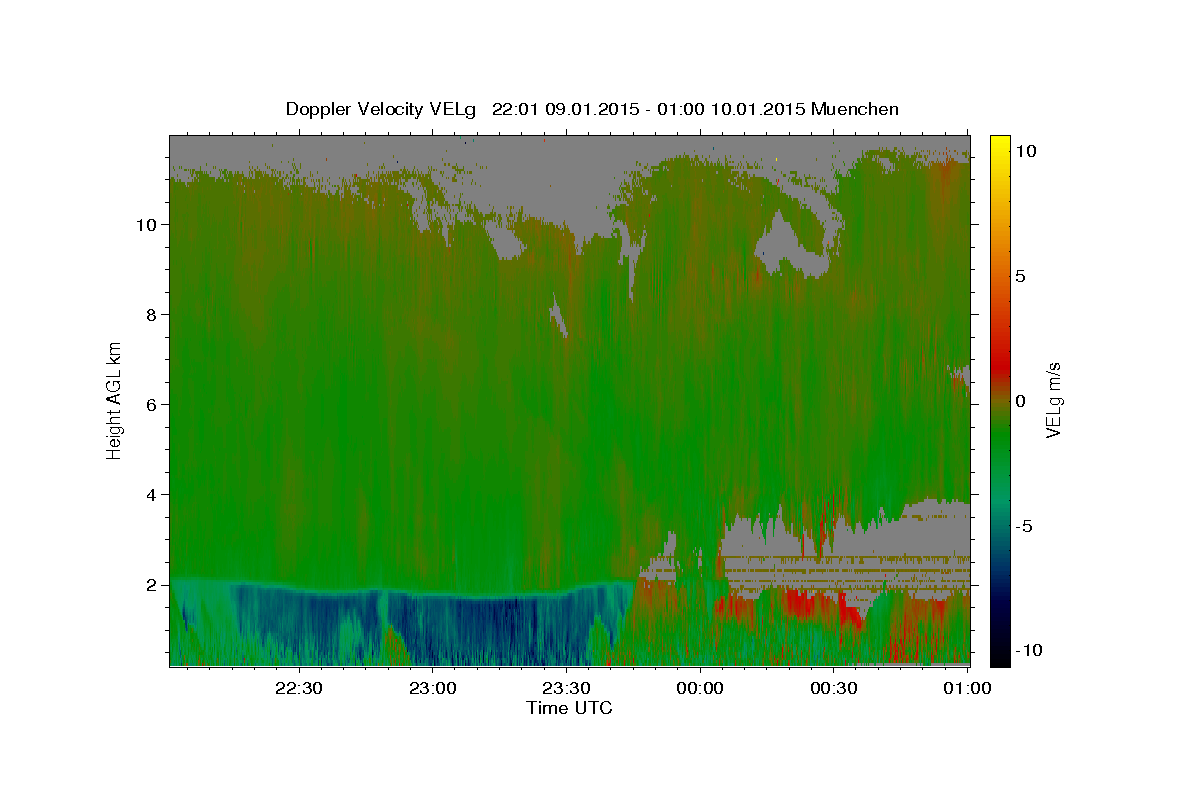Click the colorbar value 10 label
This screenshot has height=800, width=1200.
pos(1025,151)
